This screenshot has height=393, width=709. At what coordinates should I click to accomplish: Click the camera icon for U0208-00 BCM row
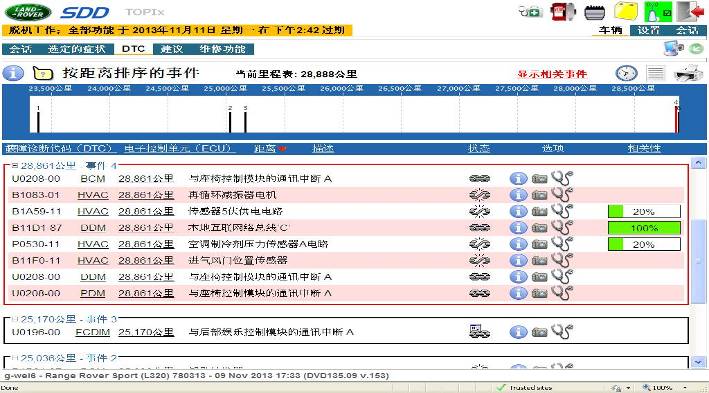click(539, 179)
